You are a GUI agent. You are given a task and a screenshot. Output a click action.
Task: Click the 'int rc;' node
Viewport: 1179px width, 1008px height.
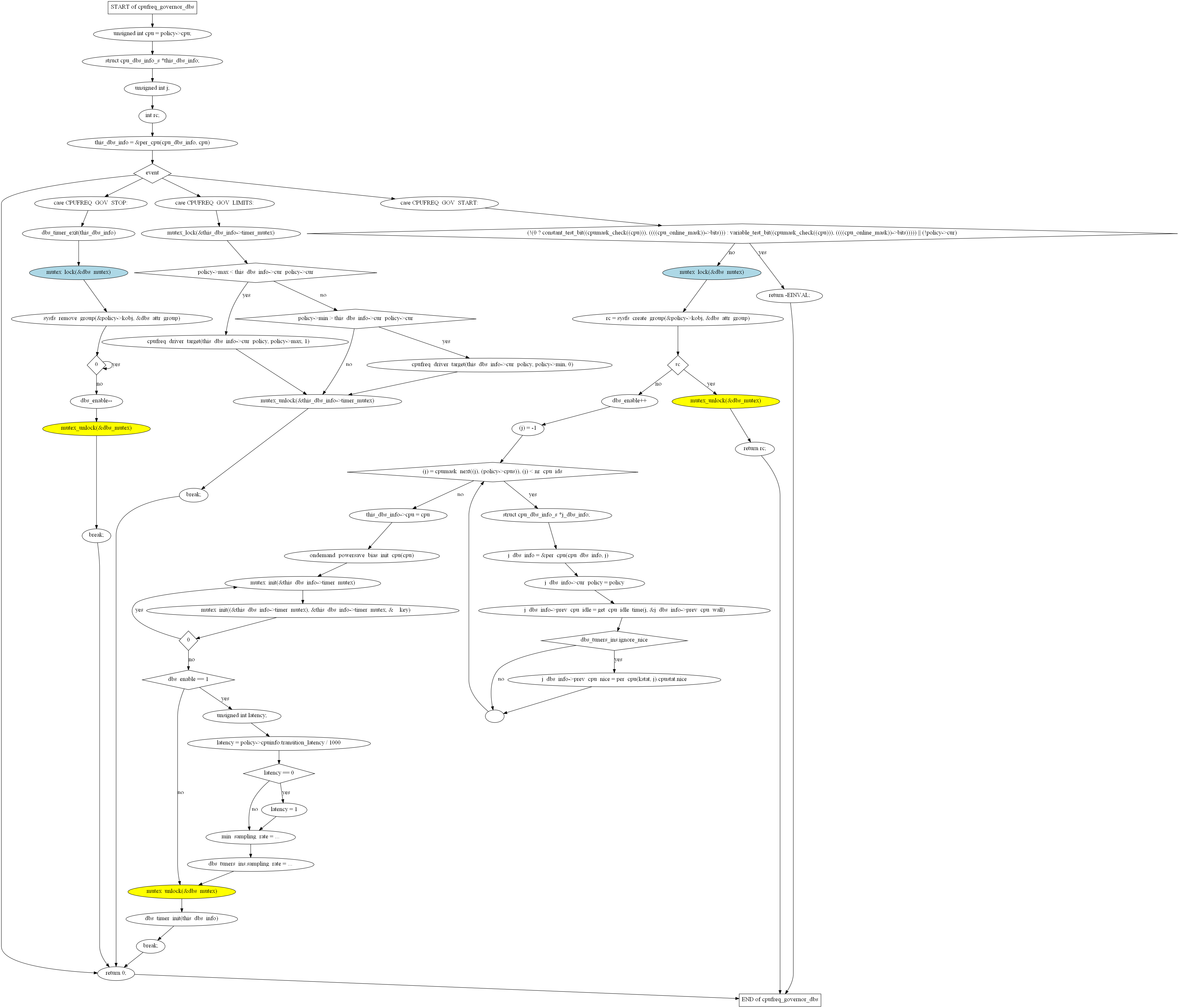(x=153, y=116)
